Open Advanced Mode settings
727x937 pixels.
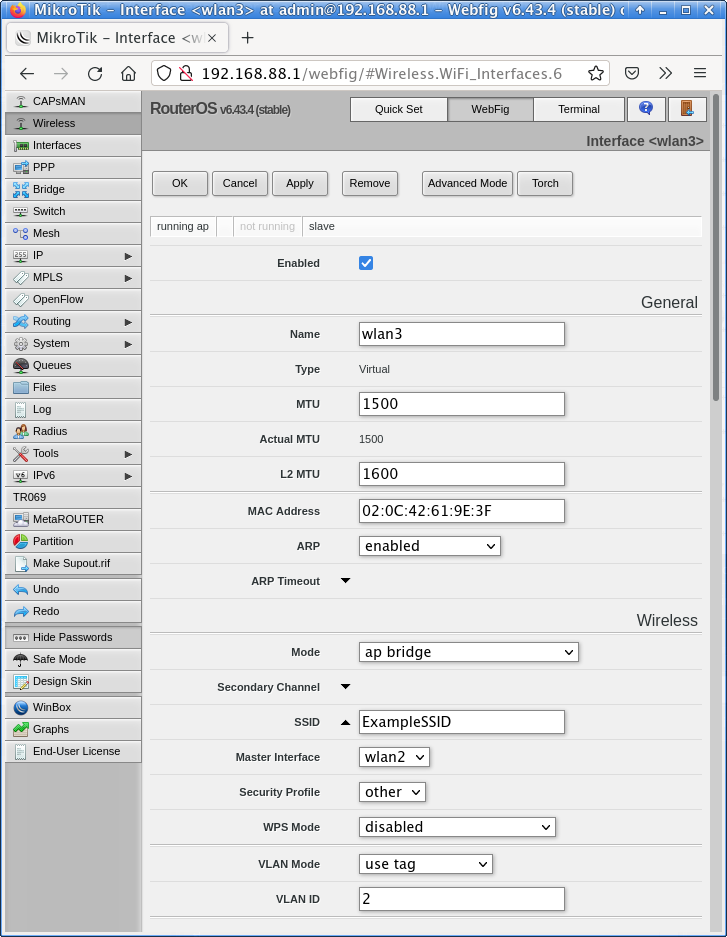click(467, 183)
